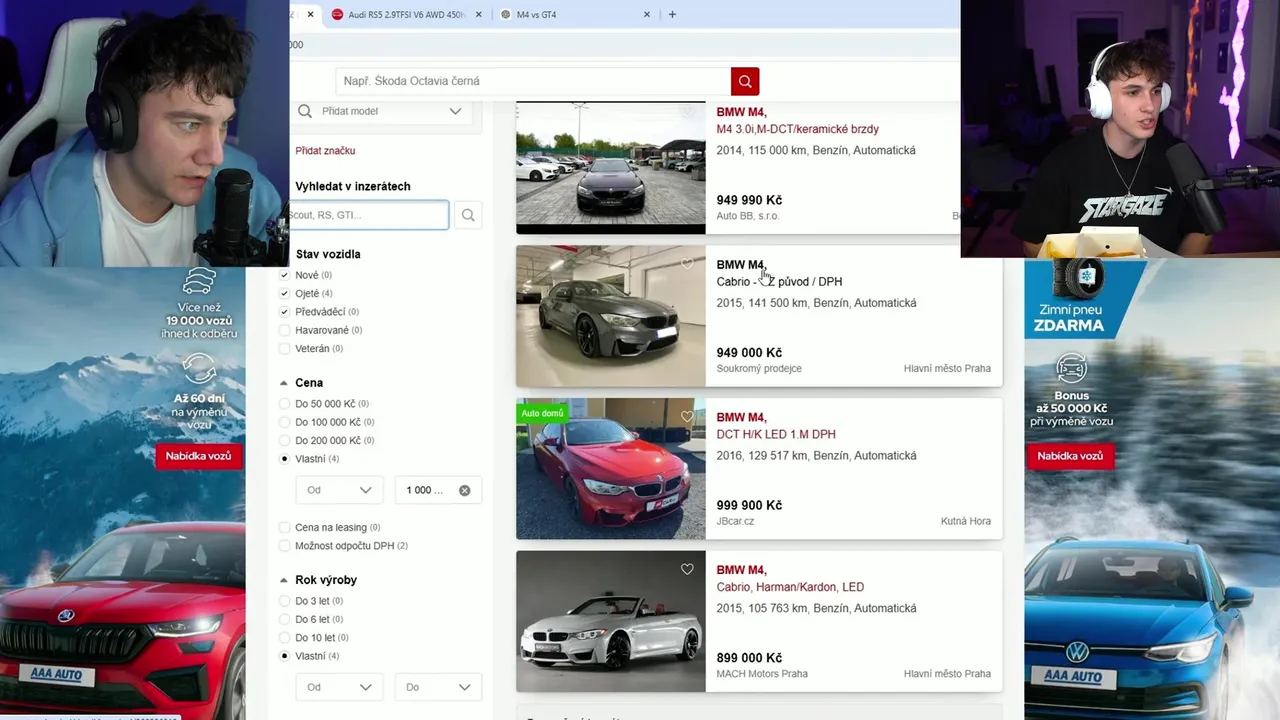Open the Cabrio CZ původ / DPH listing

pos(779,282)
